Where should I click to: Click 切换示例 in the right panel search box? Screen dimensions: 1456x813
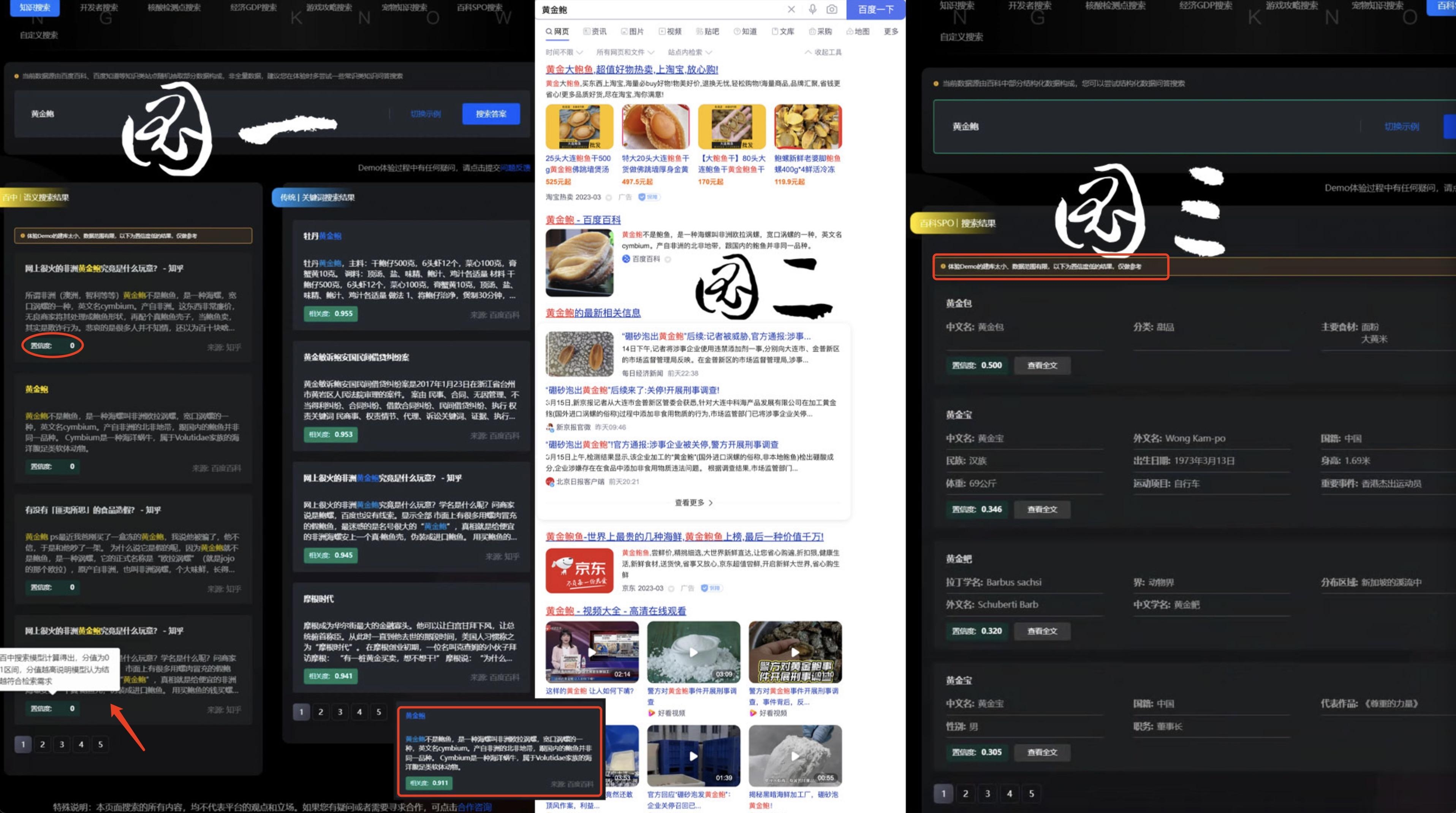pyautogui.click(x=1401, y=127)
